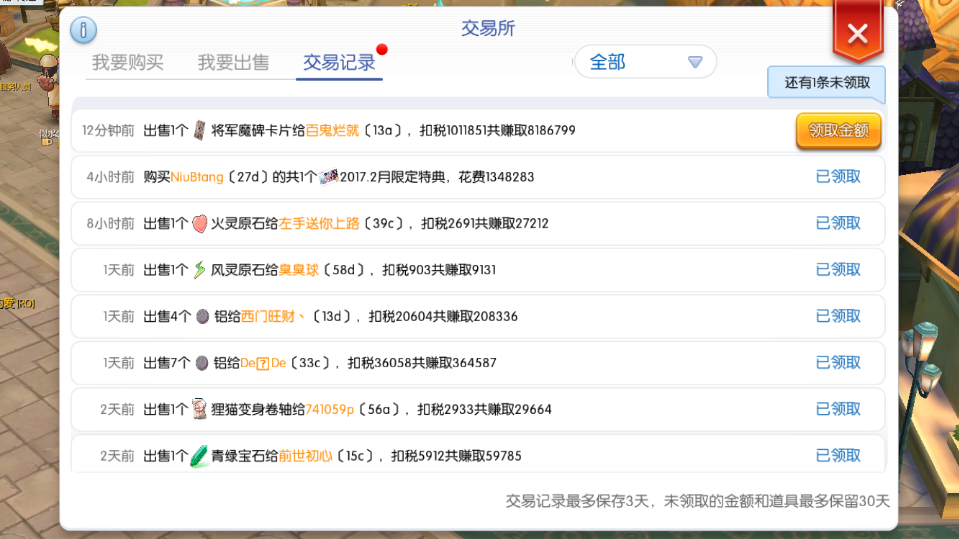Tap the 铝 icon in the 出售4个 row
The height and width of the screenshot is (539, 959).
pos(202,316)
